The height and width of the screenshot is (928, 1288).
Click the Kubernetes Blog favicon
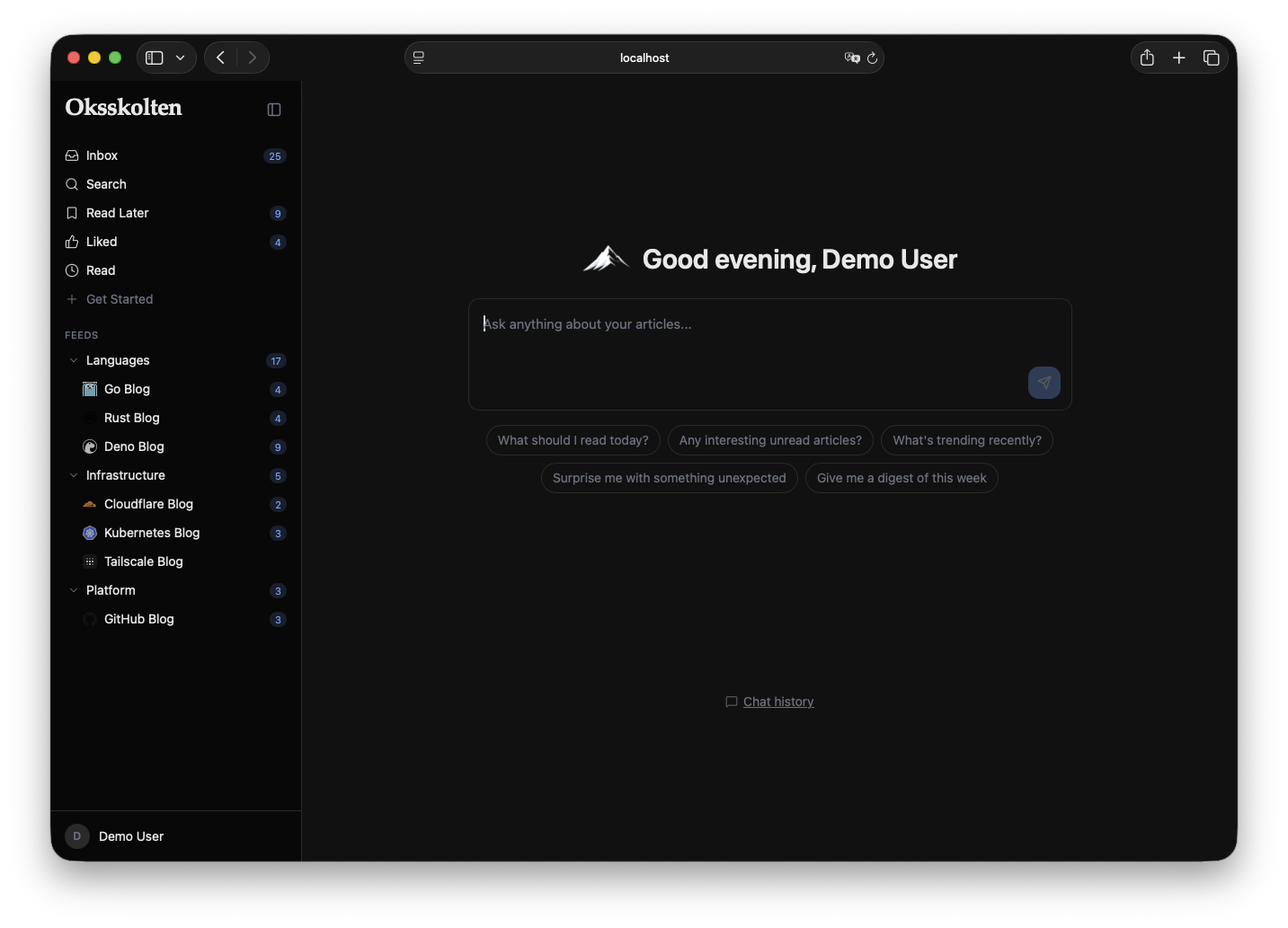point(90,533)
